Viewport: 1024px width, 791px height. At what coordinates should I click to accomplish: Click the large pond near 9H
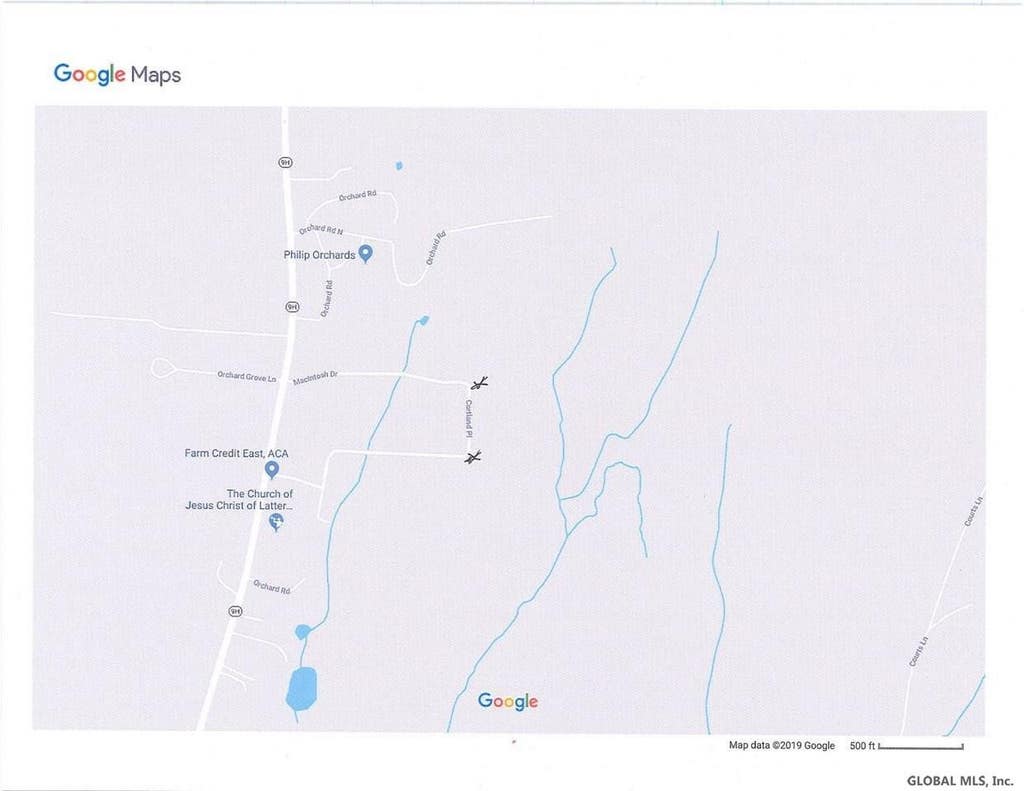(302, 688)
